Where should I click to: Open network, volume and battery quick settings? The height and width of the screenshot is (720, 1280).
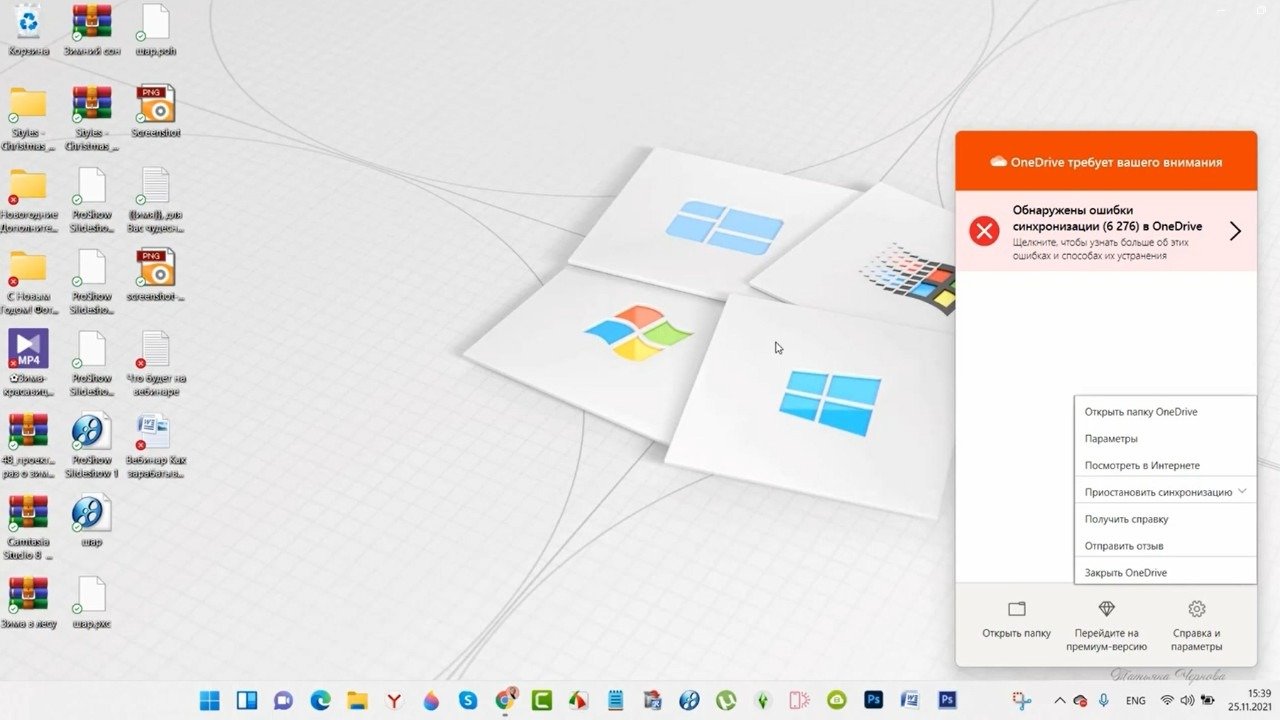click(1190, 701)
